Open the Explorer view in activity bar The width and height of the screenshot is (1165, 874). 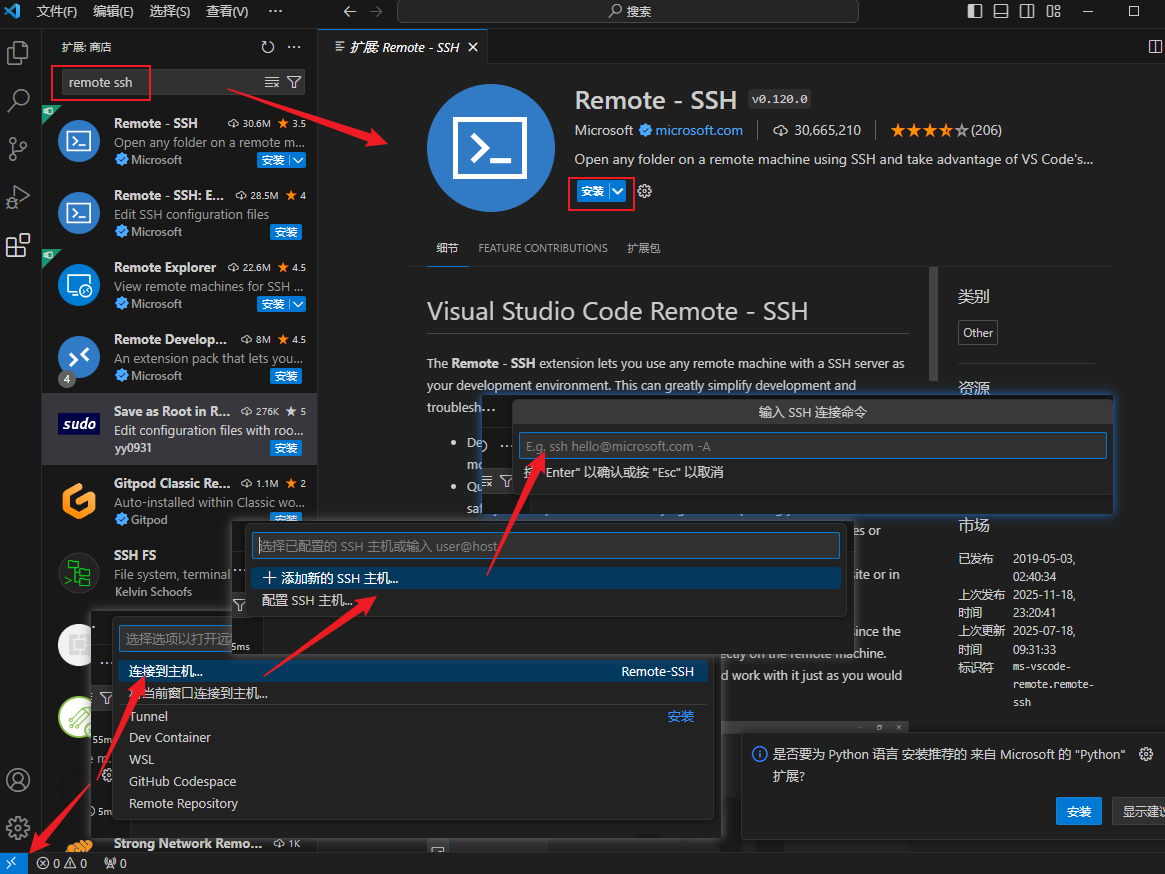click(x=18, y=54)
